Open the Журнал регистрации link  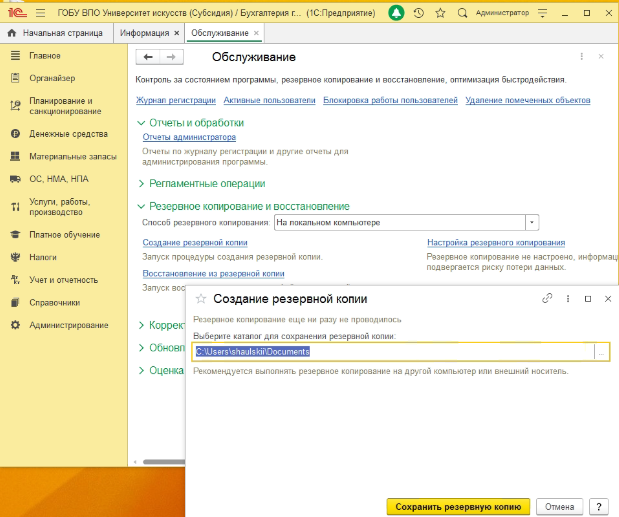176,100
